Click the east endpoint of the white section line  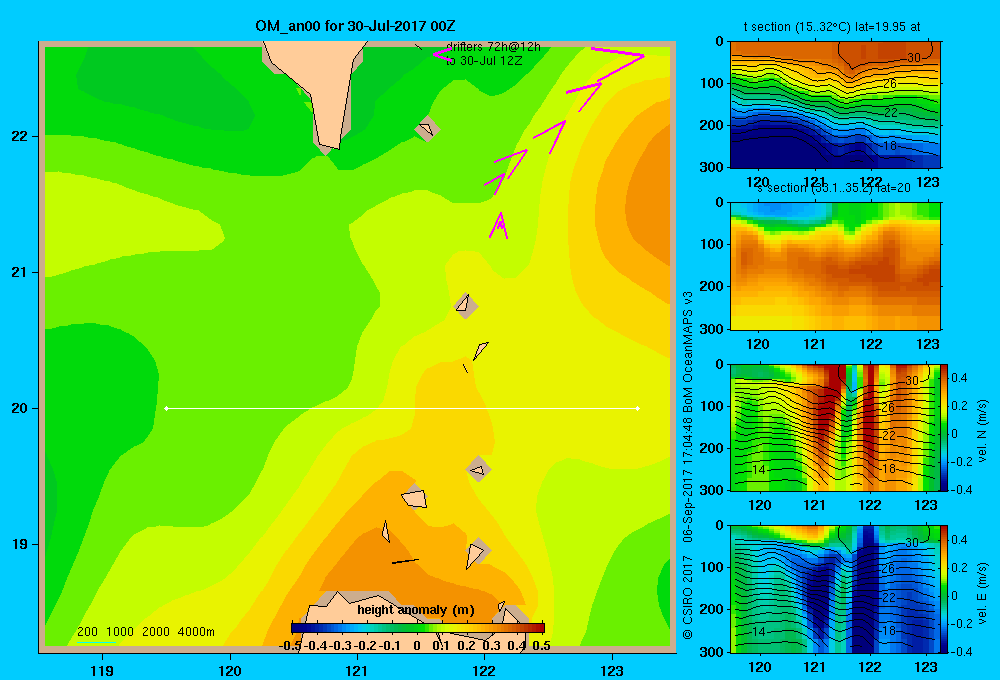[x=638, y=408]
